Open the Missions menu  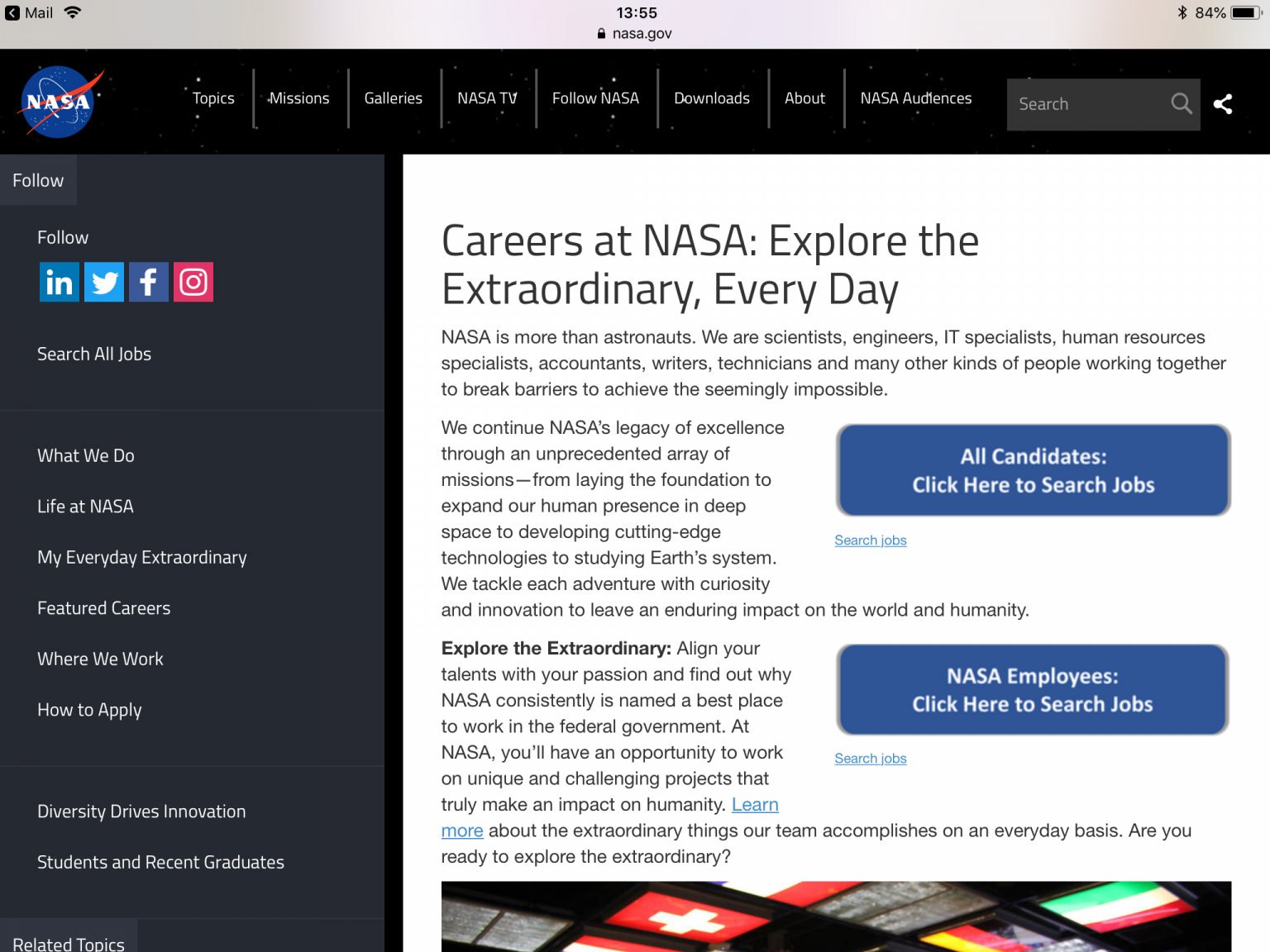(299, 98)
